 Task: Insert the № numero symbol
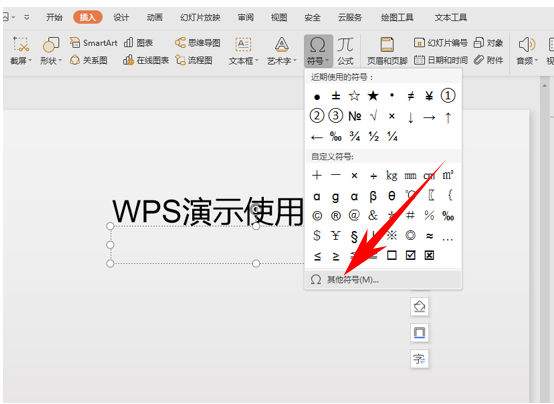coord(355,116)
